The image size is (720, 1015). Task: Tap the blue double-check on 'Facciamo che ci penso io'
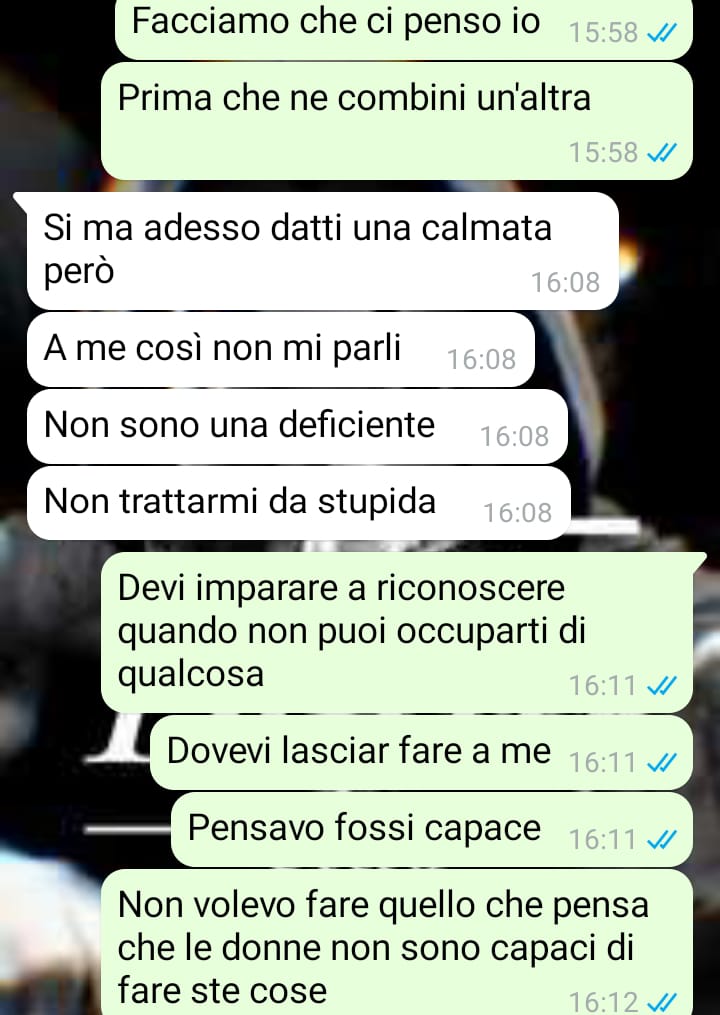[662, 32]
